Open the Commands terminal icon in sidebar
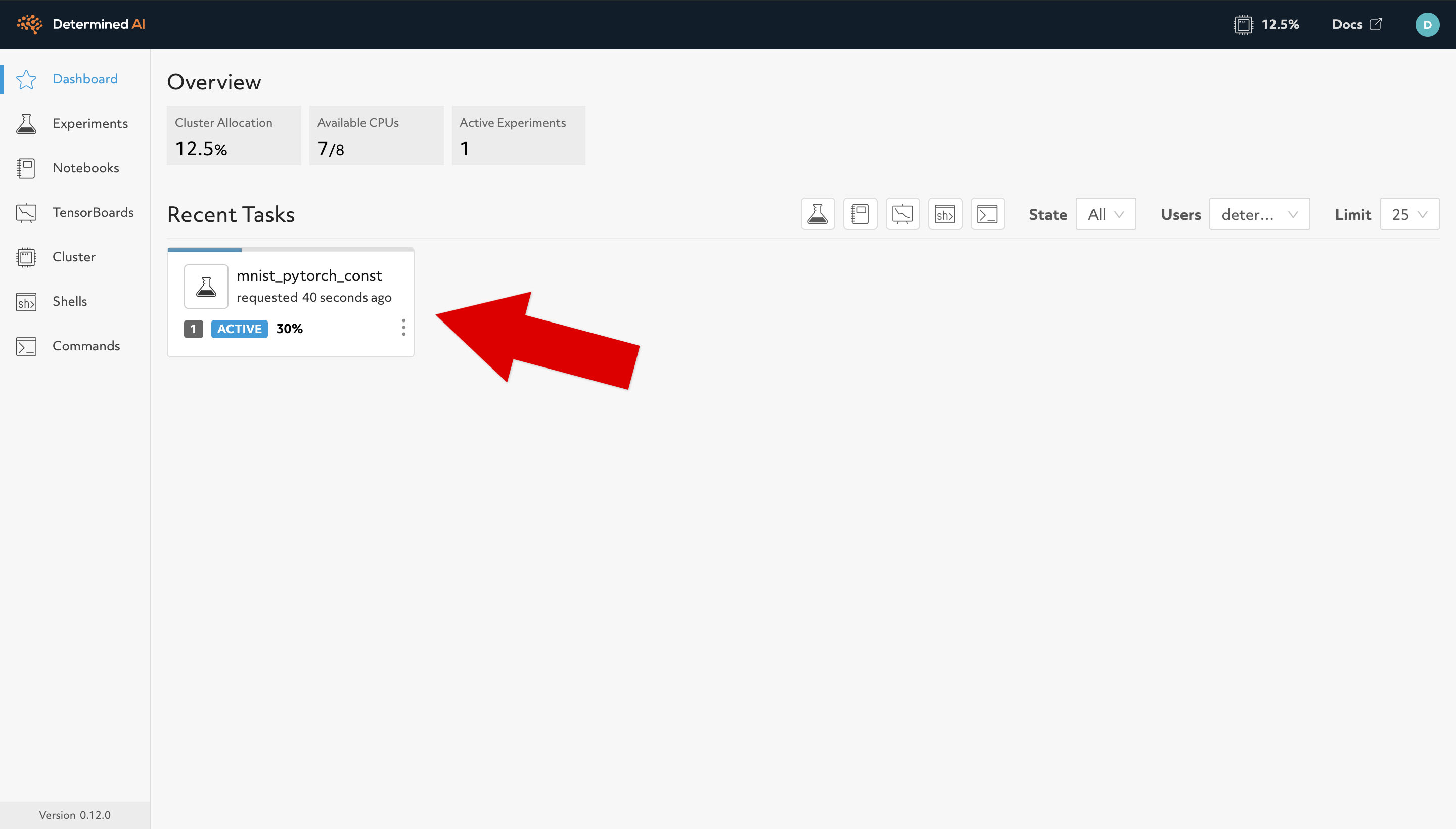 click(x=26, y=346)
